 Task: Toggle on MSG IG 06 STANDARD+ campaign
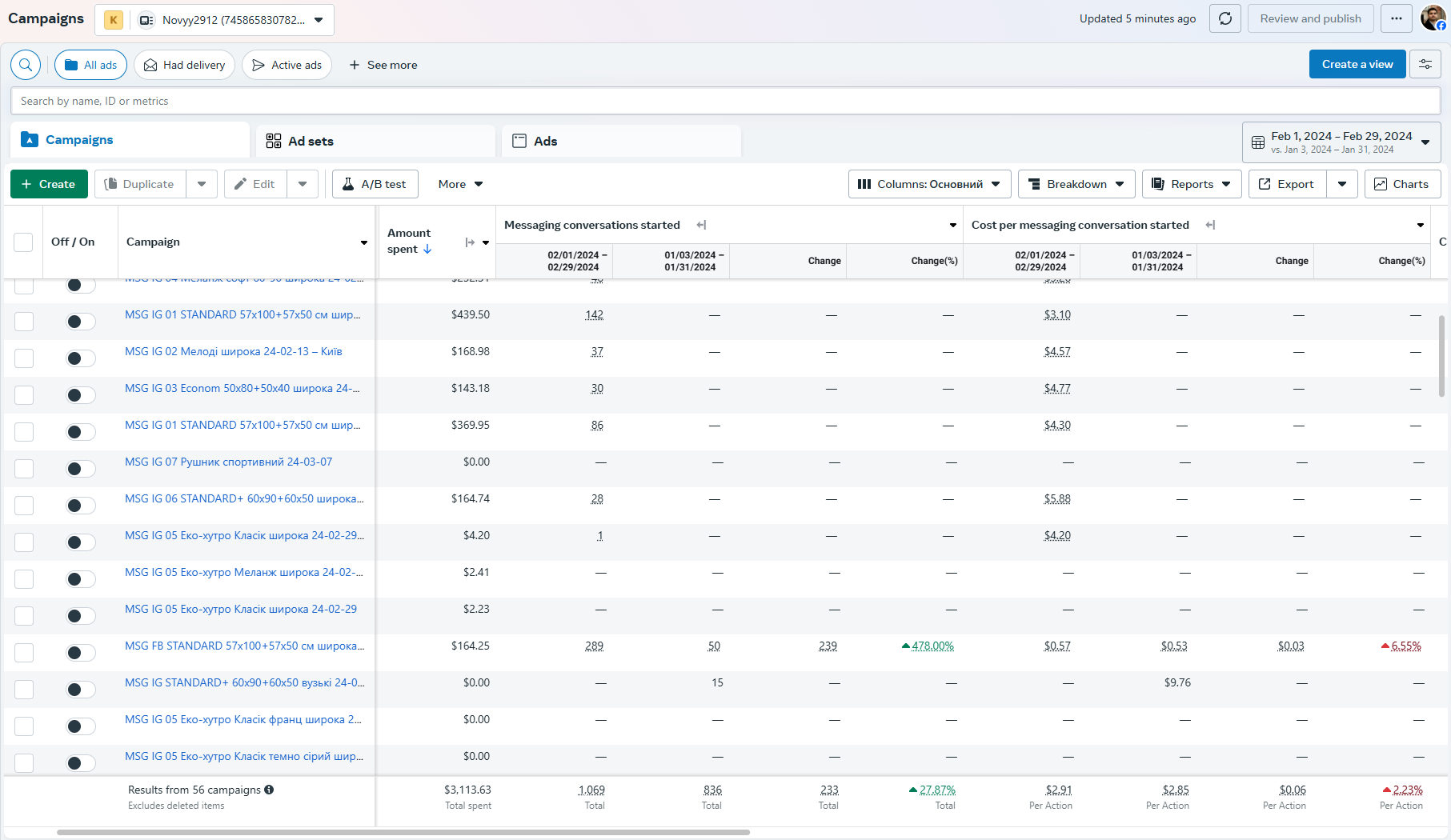[81, 506]
